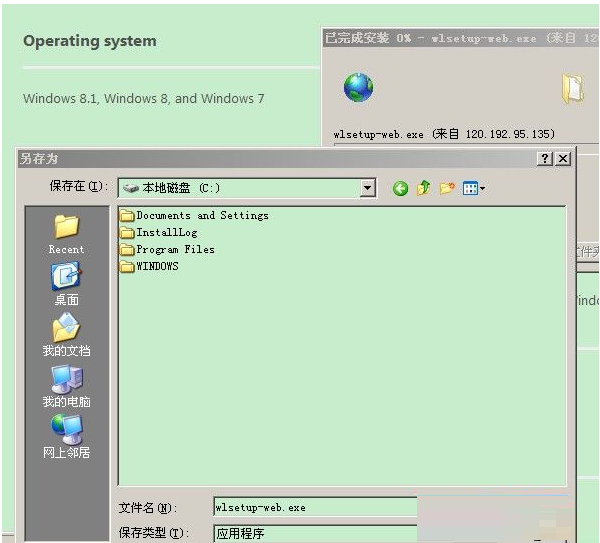
Task: Click the folder icon in download window
Action: (x=572, y=87)
